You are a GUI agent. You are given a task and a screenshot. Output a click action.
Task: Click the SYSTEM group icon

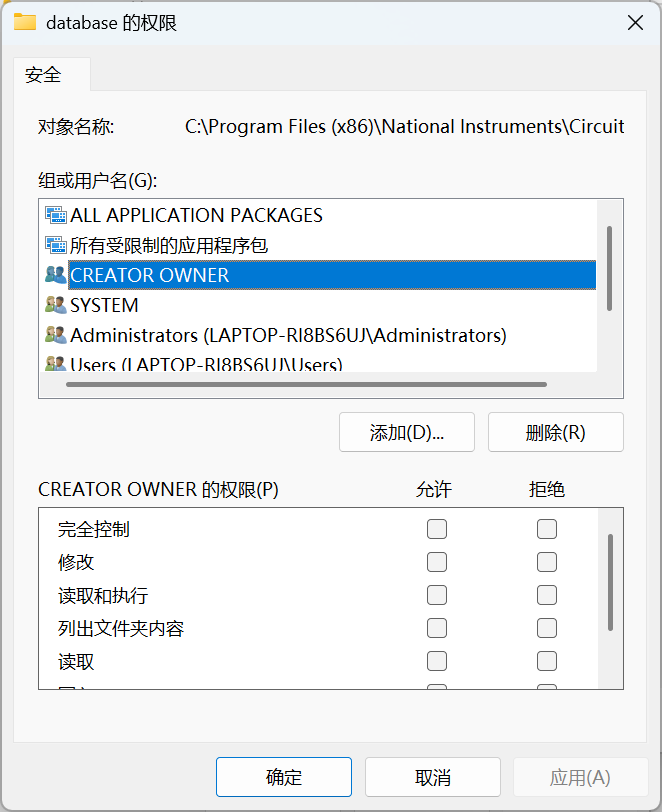point(55,305)
